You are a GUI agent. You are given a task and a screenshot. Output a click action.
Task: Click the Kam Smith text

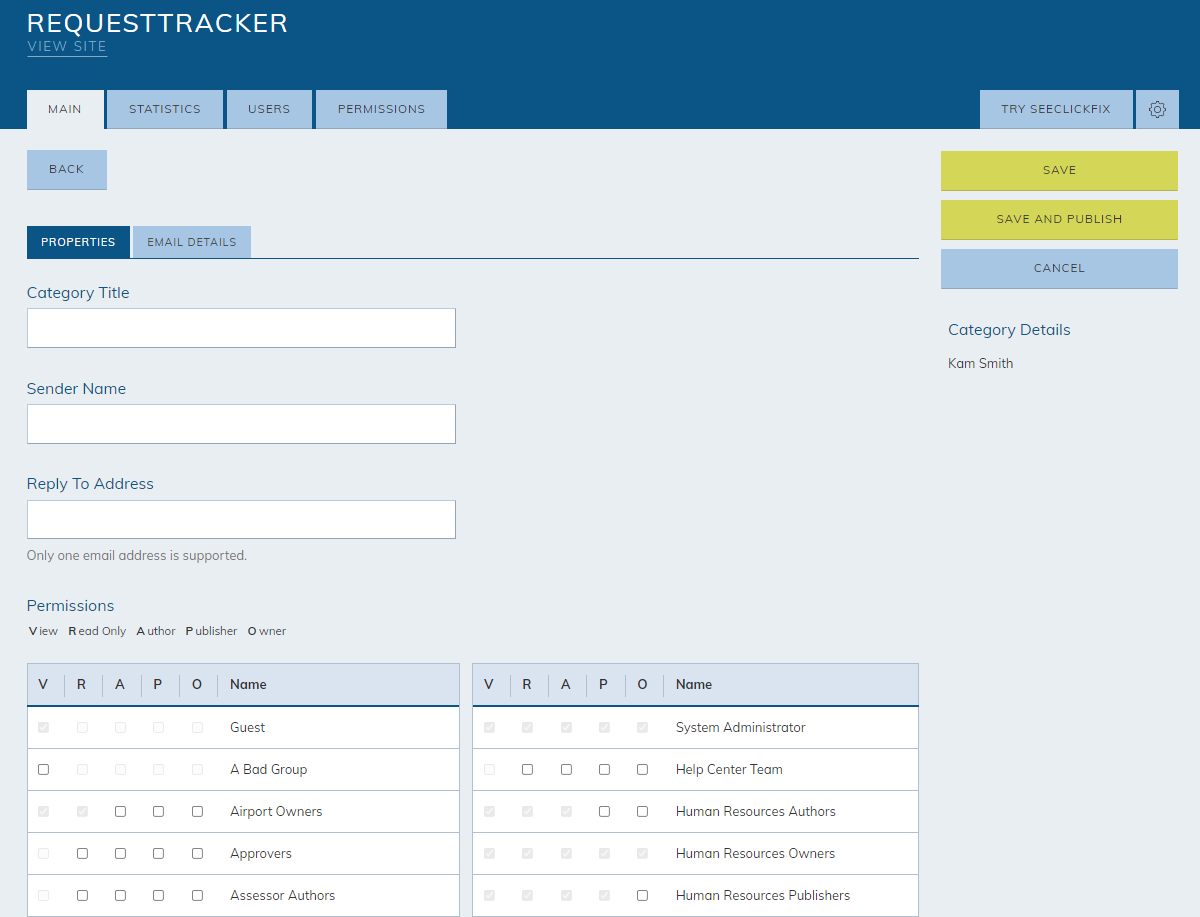[x=980, y=364]
